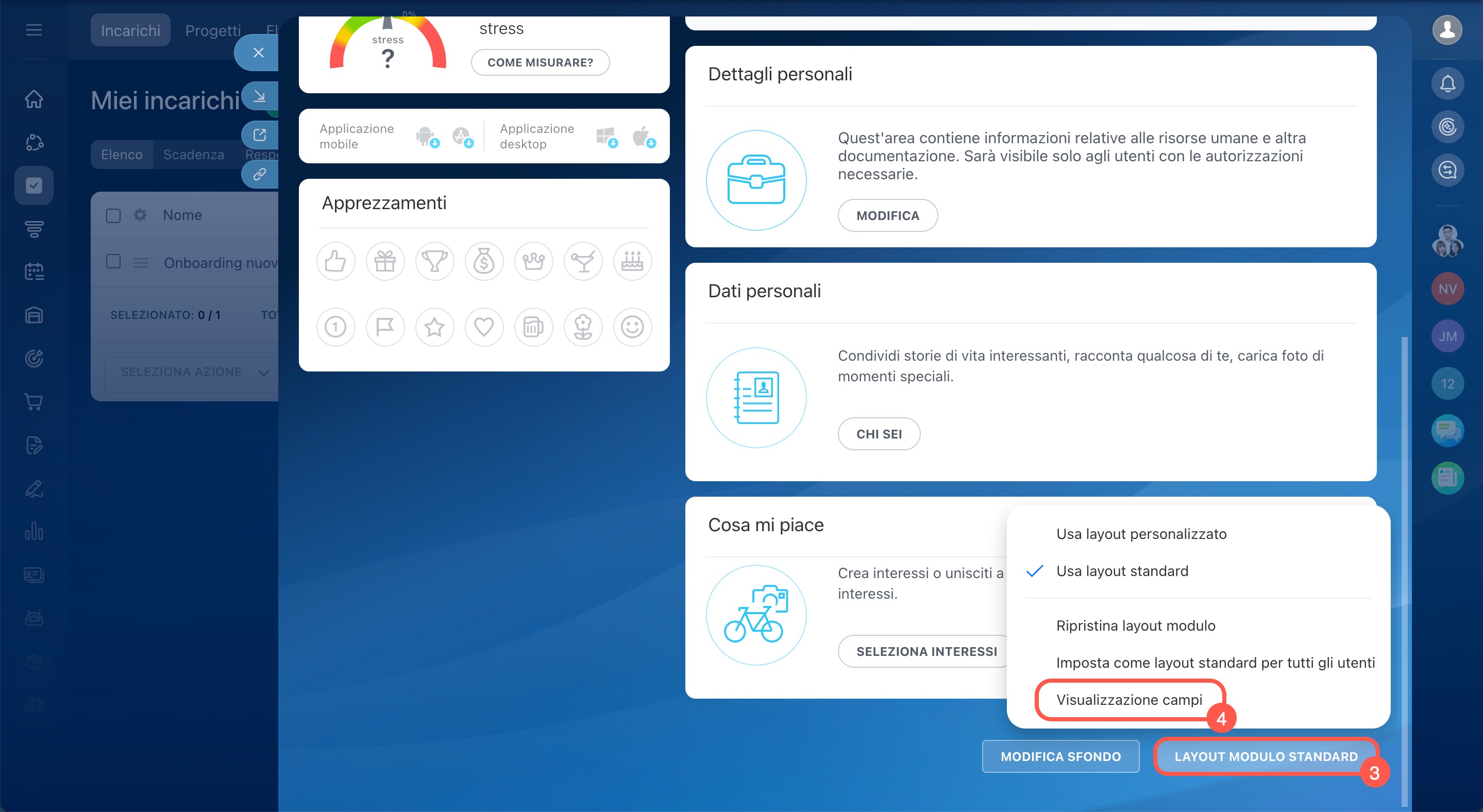Select the smiley face appreciation icon

coord(632,327)
